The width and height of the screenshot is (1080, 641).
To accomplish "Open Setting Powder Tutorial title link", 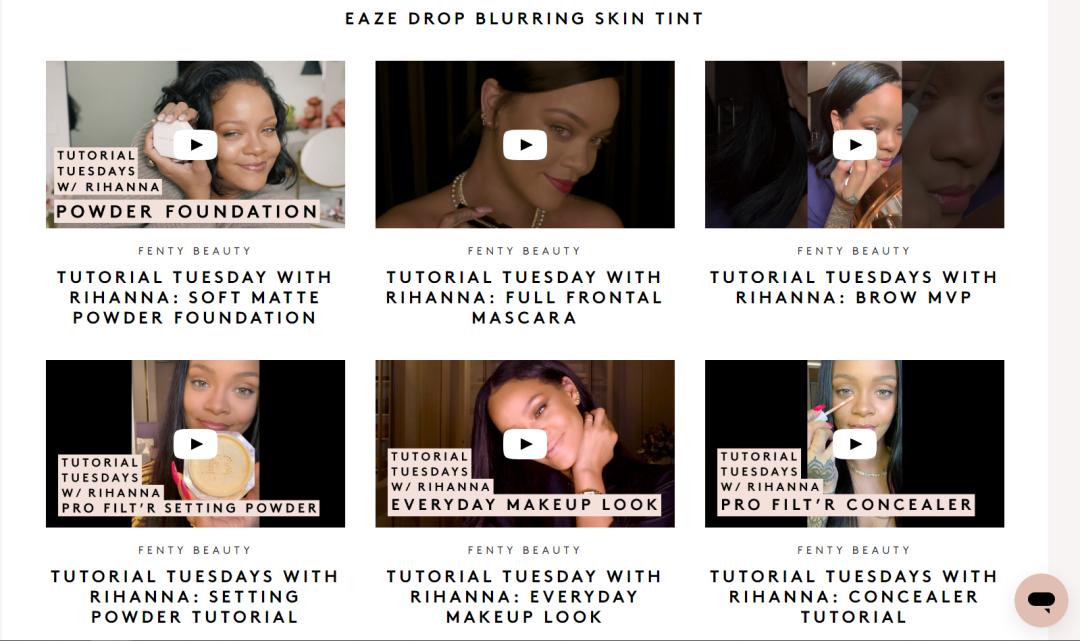I will (195, 596).
